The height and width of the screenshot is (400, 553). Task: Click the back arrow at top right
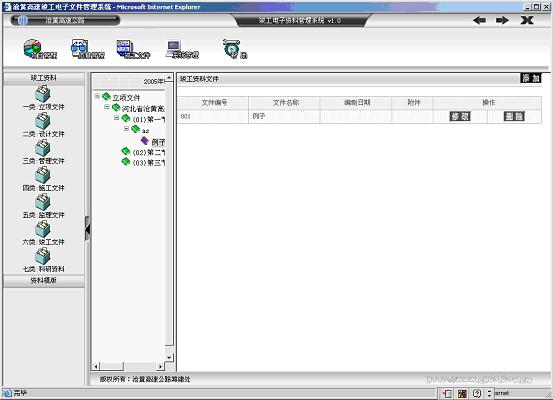click(x=480, y=20)
